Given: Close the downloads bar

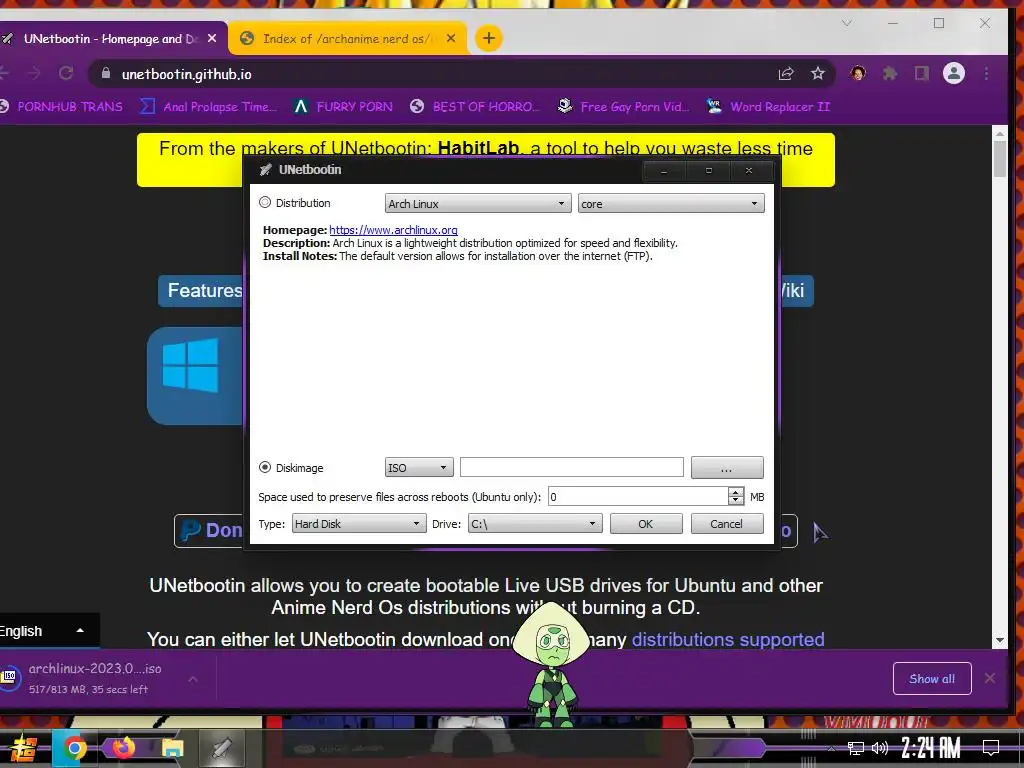Looking at the screenshot, I should click(990, 678).
